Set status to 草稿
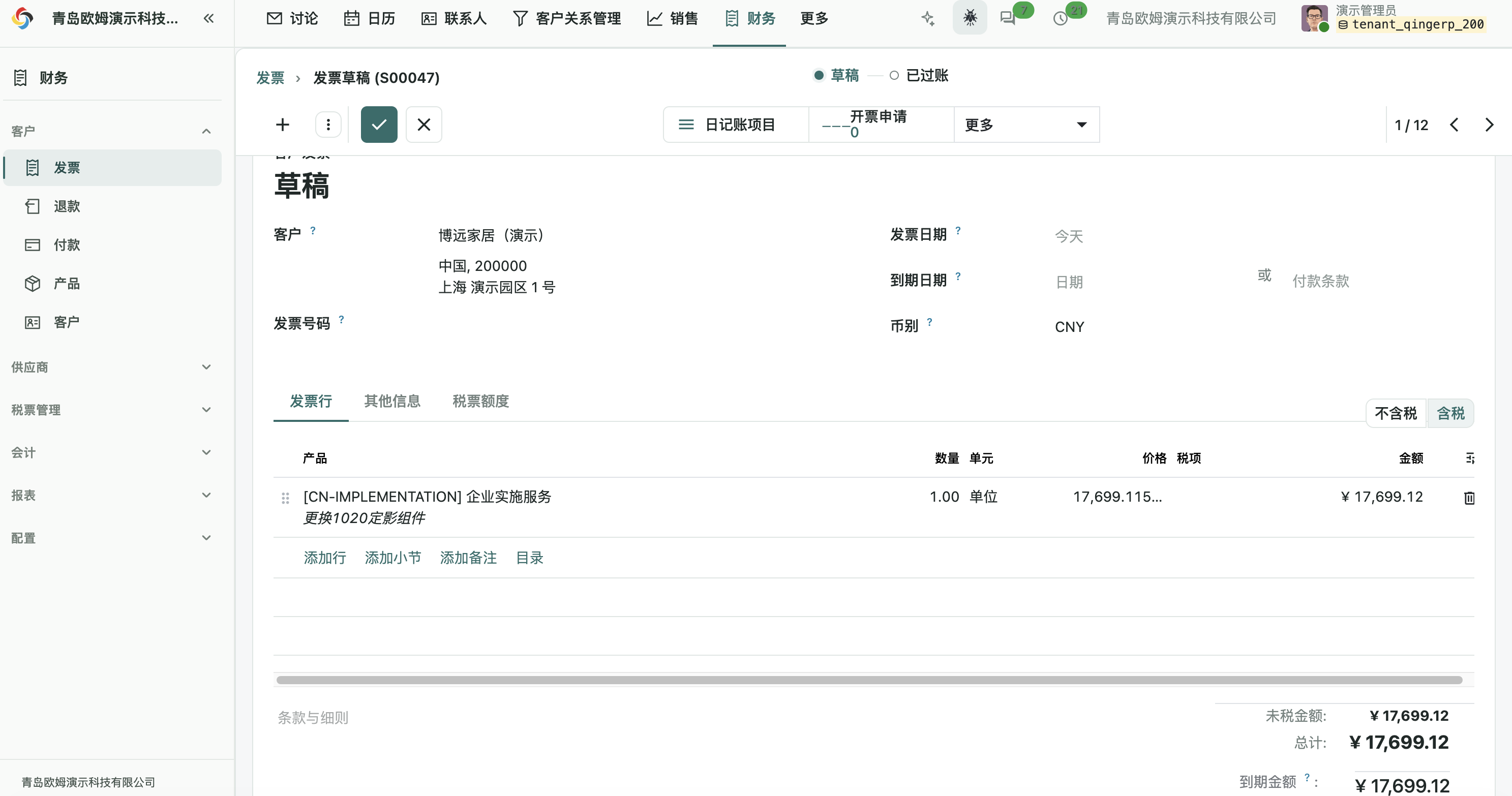Screen dimensions: 1512x796 coord(836,75)
